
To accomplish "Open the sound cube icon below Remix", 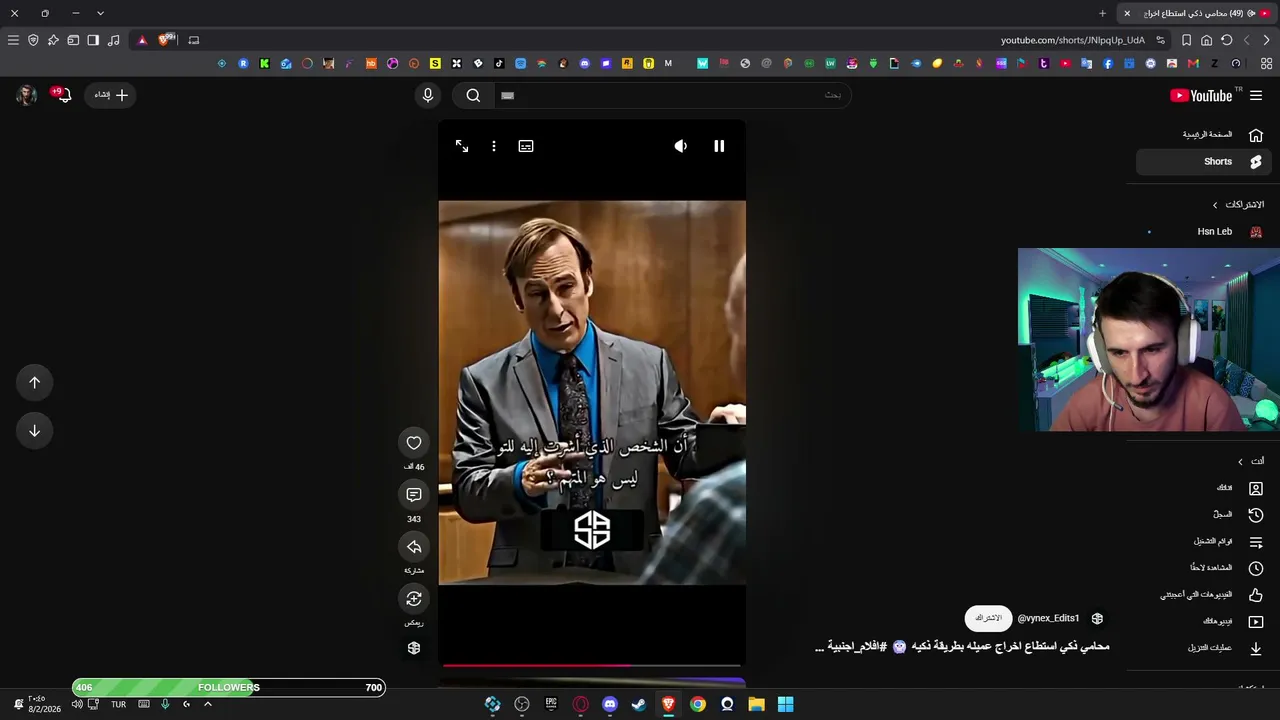I will pyautogui.click(x=414, y=648).
